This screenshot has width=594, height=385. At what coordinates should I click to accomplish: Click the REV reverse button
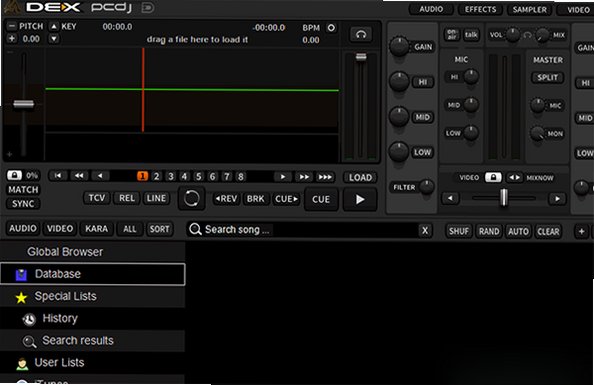(x=226, y=199)
